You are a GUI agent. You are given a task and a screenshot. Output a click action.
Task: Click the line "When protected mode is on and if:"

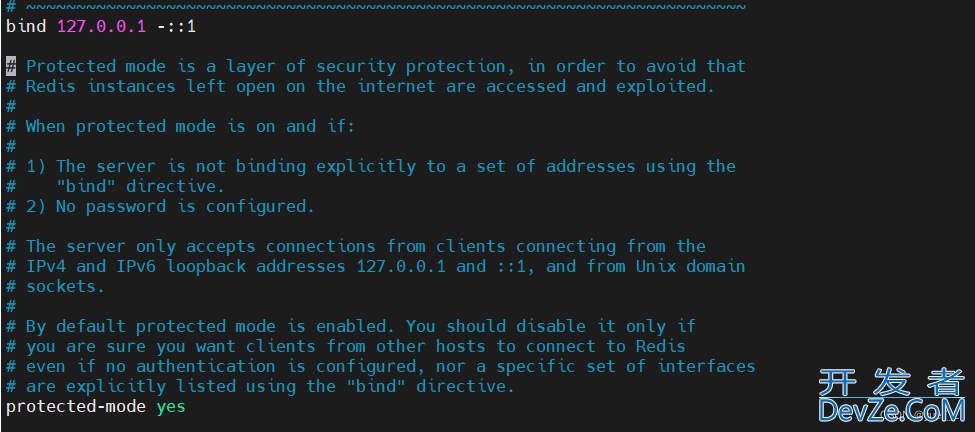pos(190,126)
